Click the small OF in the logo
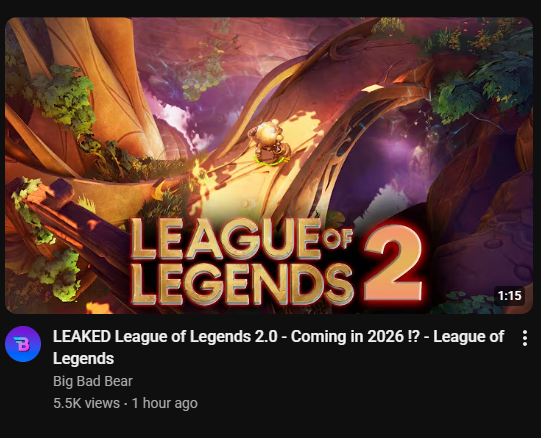 [x=337, y=238]
